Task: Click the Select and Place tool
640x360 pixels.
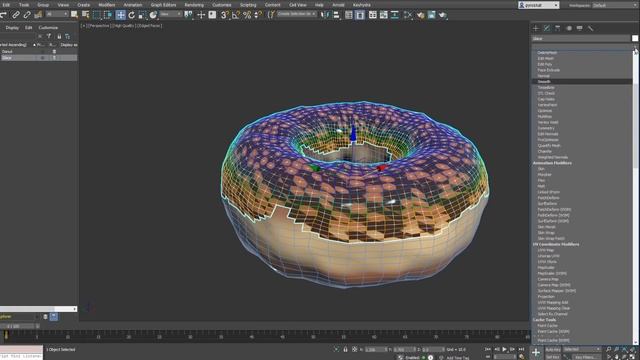Action: 153,15
